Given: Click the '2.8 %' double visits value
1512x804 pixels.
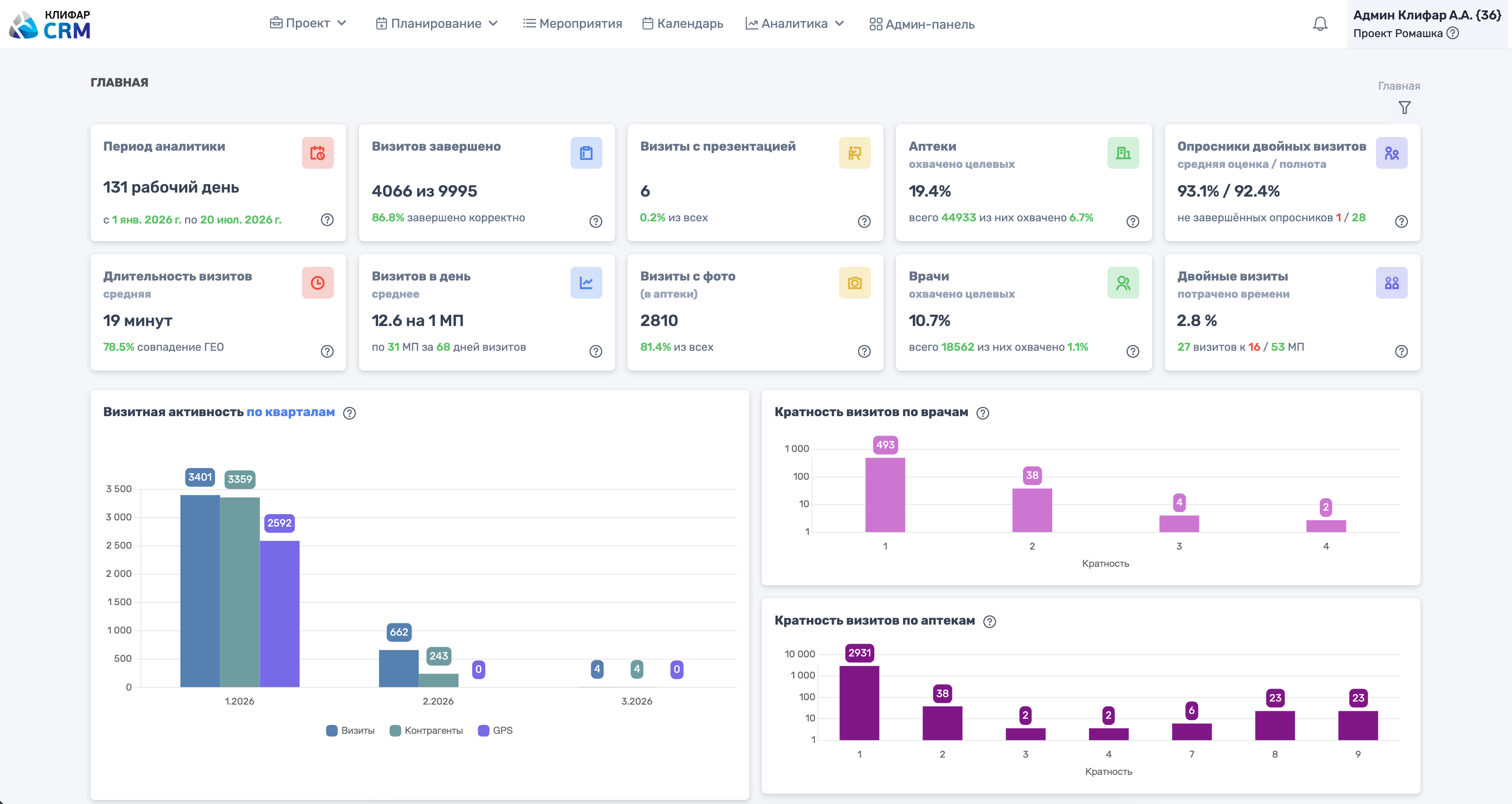Looking at the screenshot, I should click(x=1196, y=321).
